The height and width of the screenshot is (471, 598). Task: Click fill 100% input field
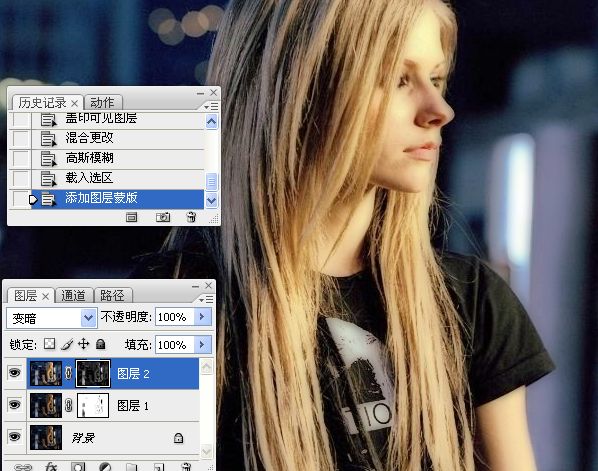click(x=174, y=345)
